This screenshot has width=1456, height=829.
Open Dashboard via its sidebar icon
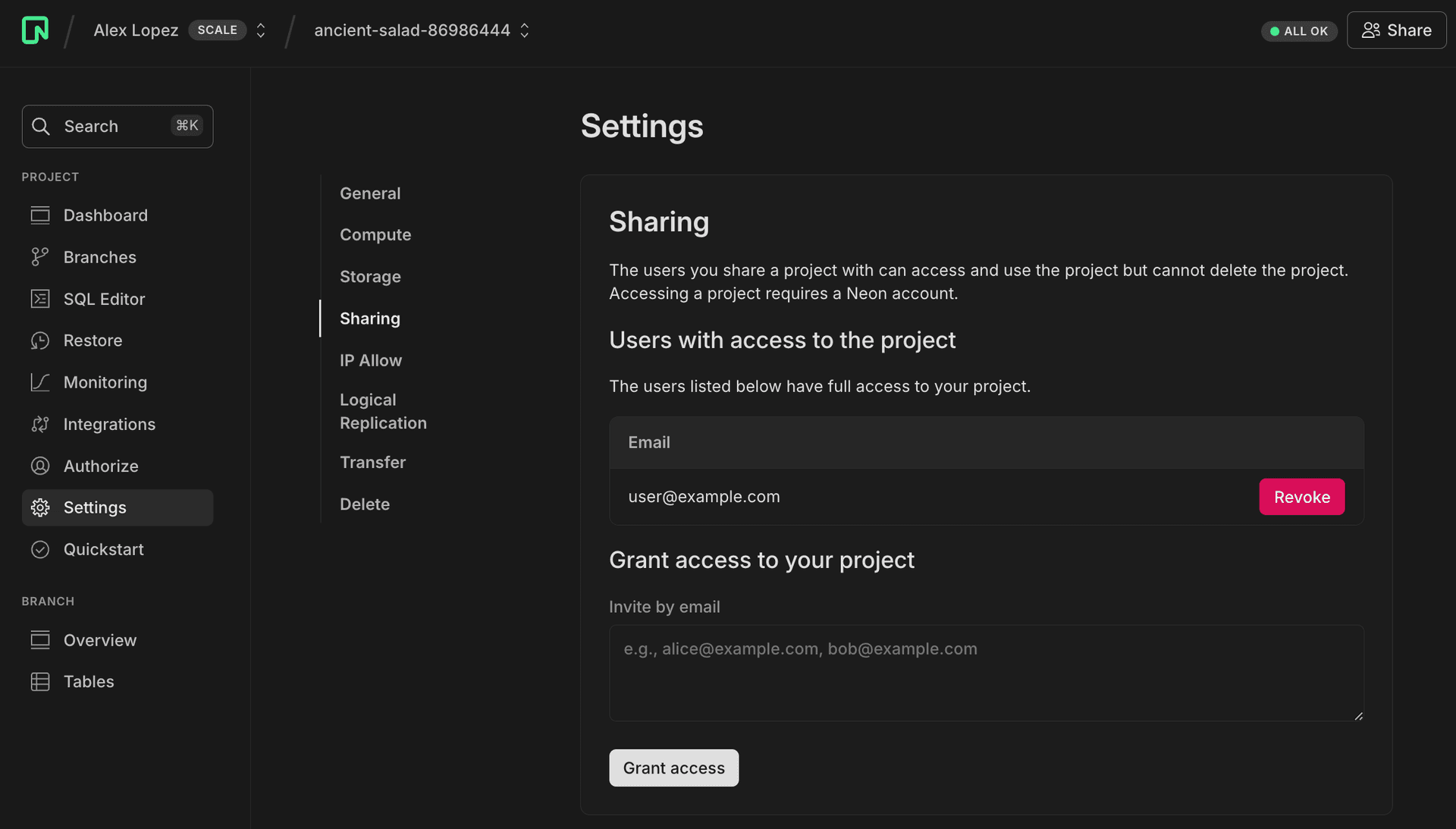(x=40, y=215)
